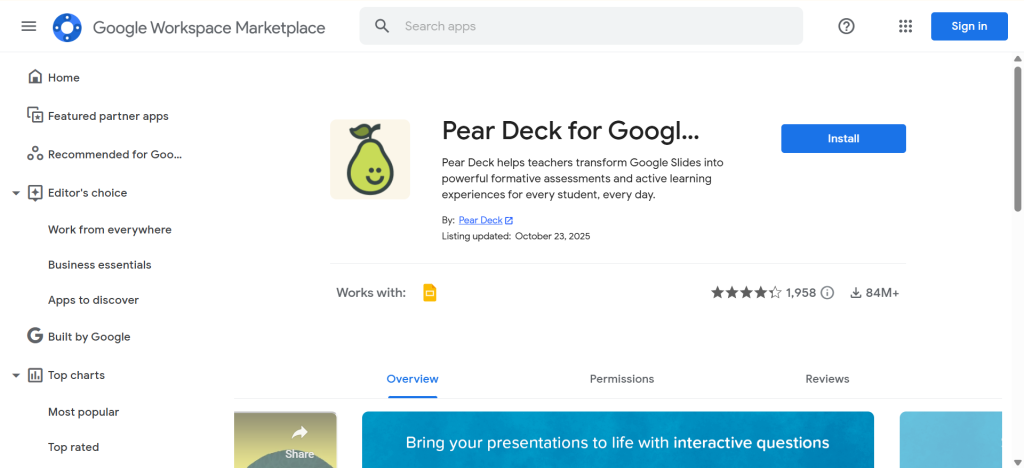Viewport: 1024px width, 468px height.
Task: Open the Google apps grid
Action: [x=905, y=26]
